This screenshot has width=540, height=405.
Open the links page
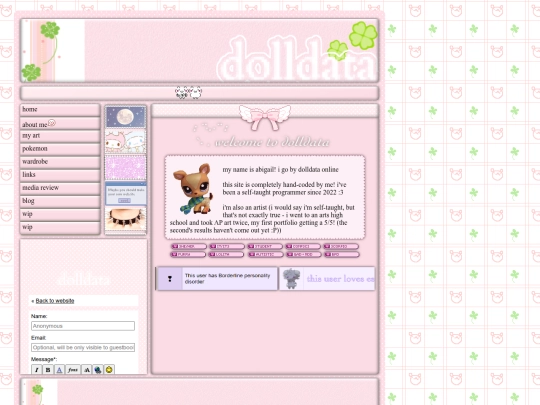point(60,175)
